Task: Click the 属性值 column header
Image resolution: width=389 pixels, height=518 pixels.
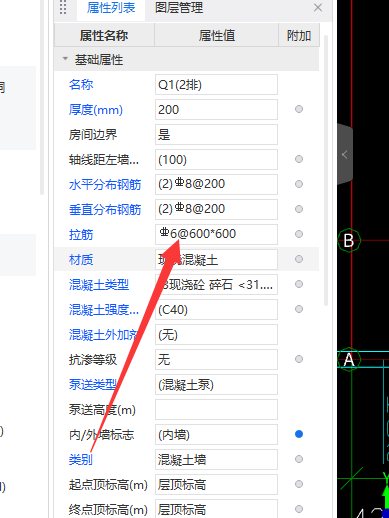Action: pyautogui.click(x=217, y=35)
